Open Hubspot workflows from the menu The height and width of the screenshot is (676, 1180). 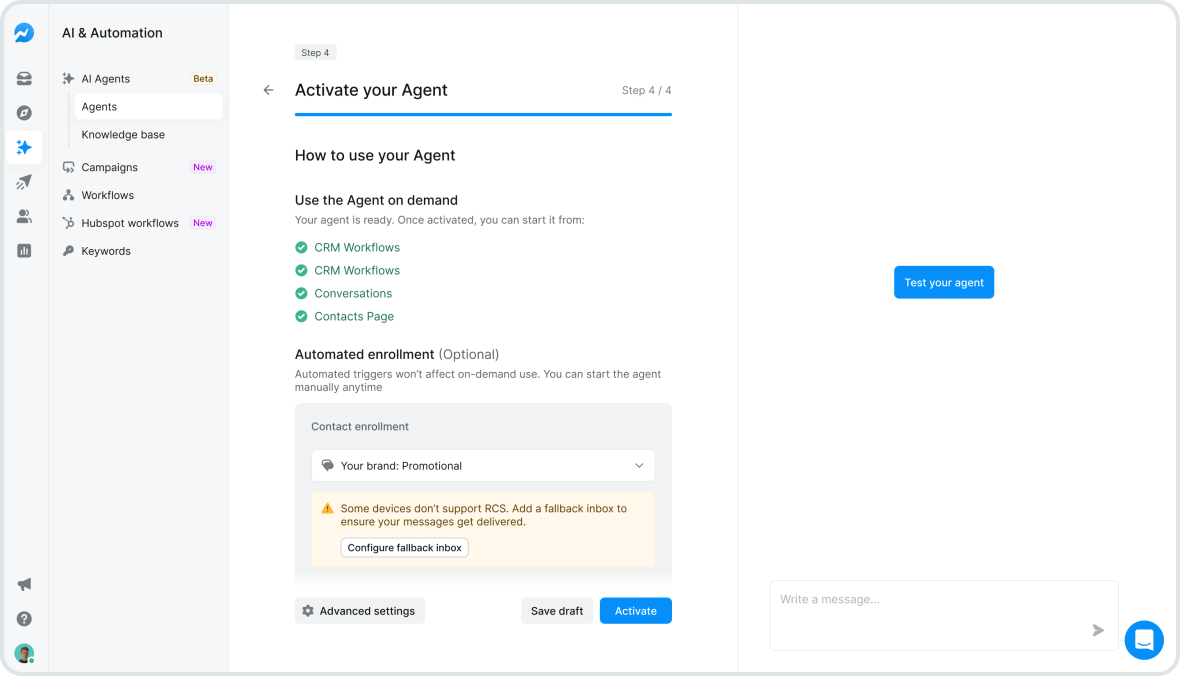128,222
